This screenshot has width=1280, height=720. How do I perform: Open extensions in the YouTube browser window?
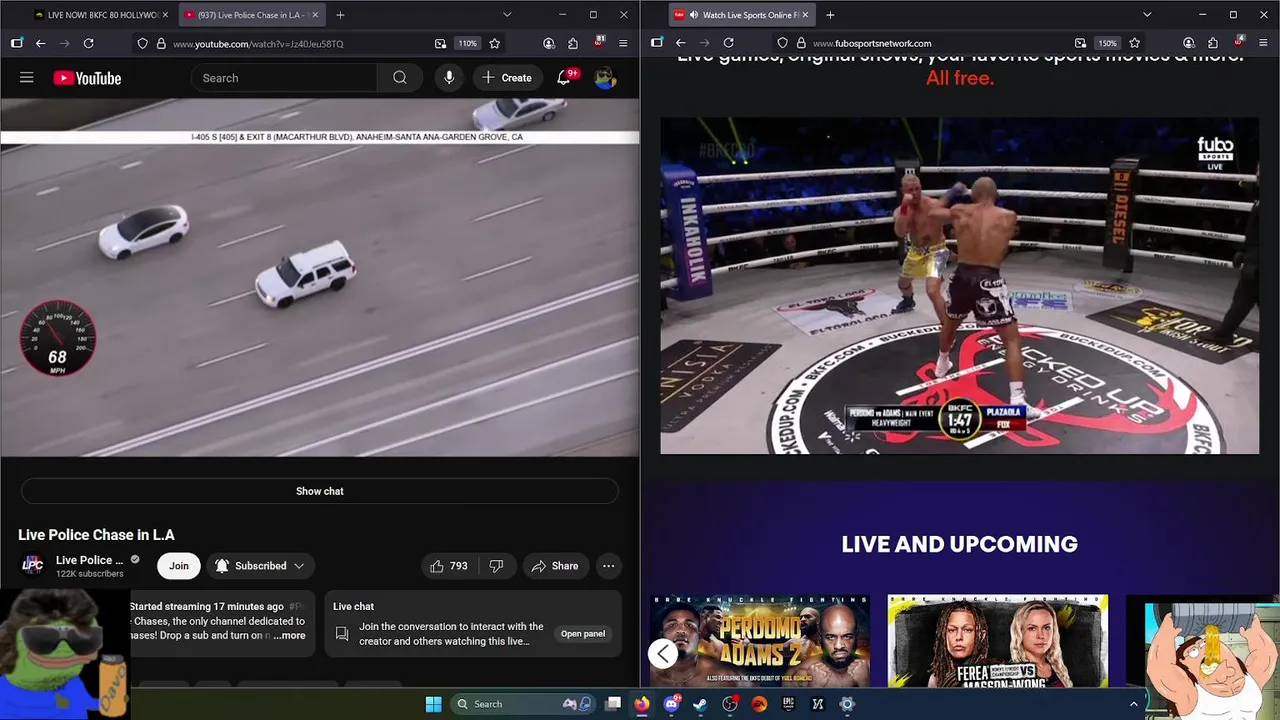click(573, 43)
